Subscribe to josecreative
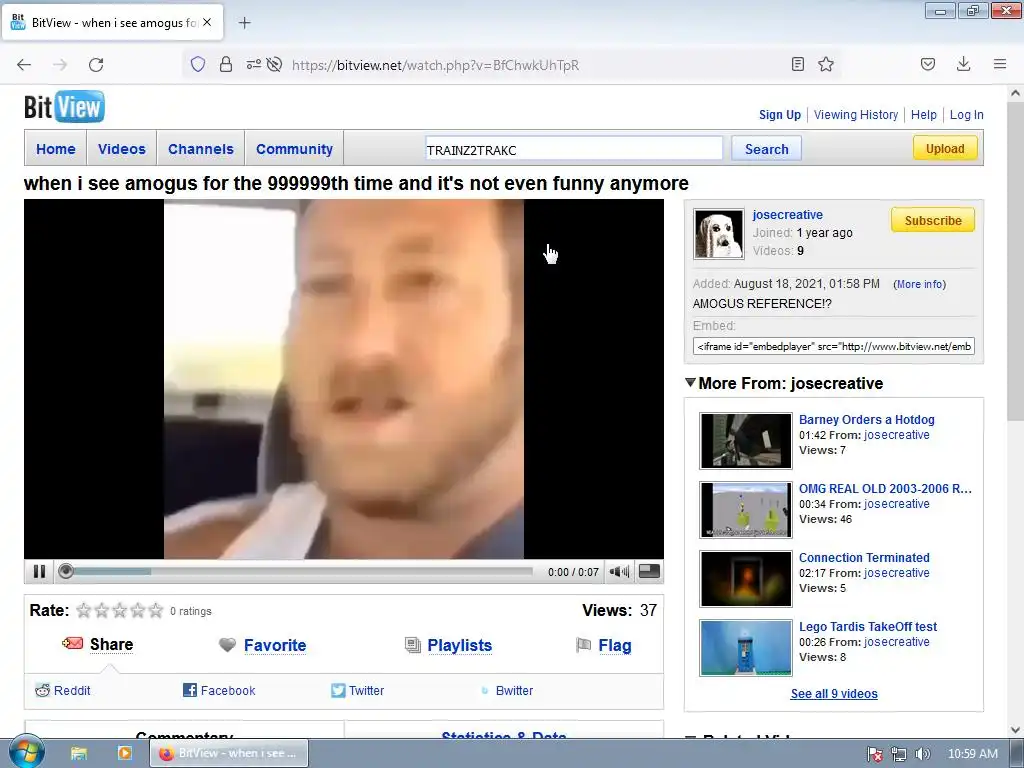 933,220
